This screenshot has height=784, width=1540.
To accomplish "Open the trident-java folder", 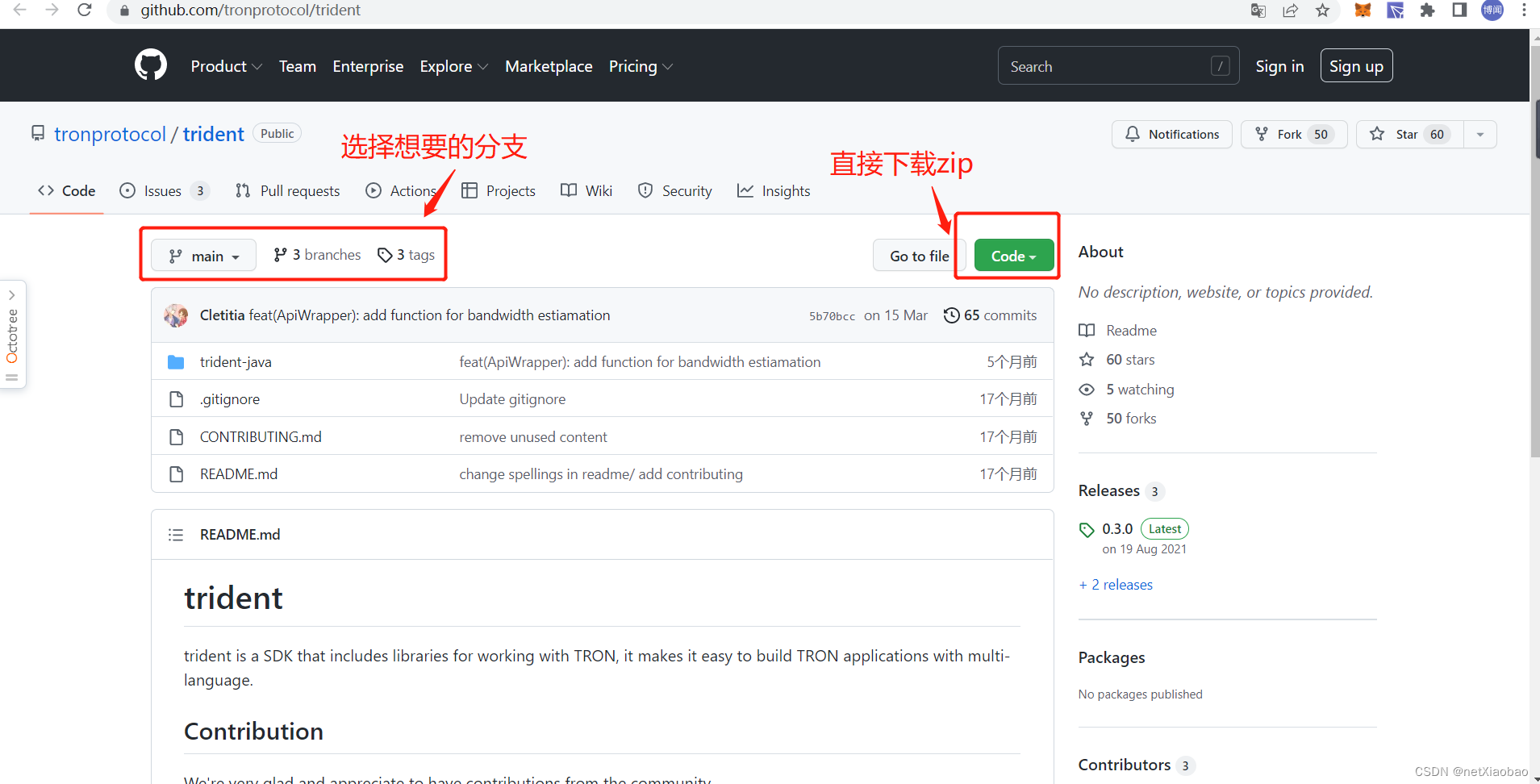I will pos(236,362).
